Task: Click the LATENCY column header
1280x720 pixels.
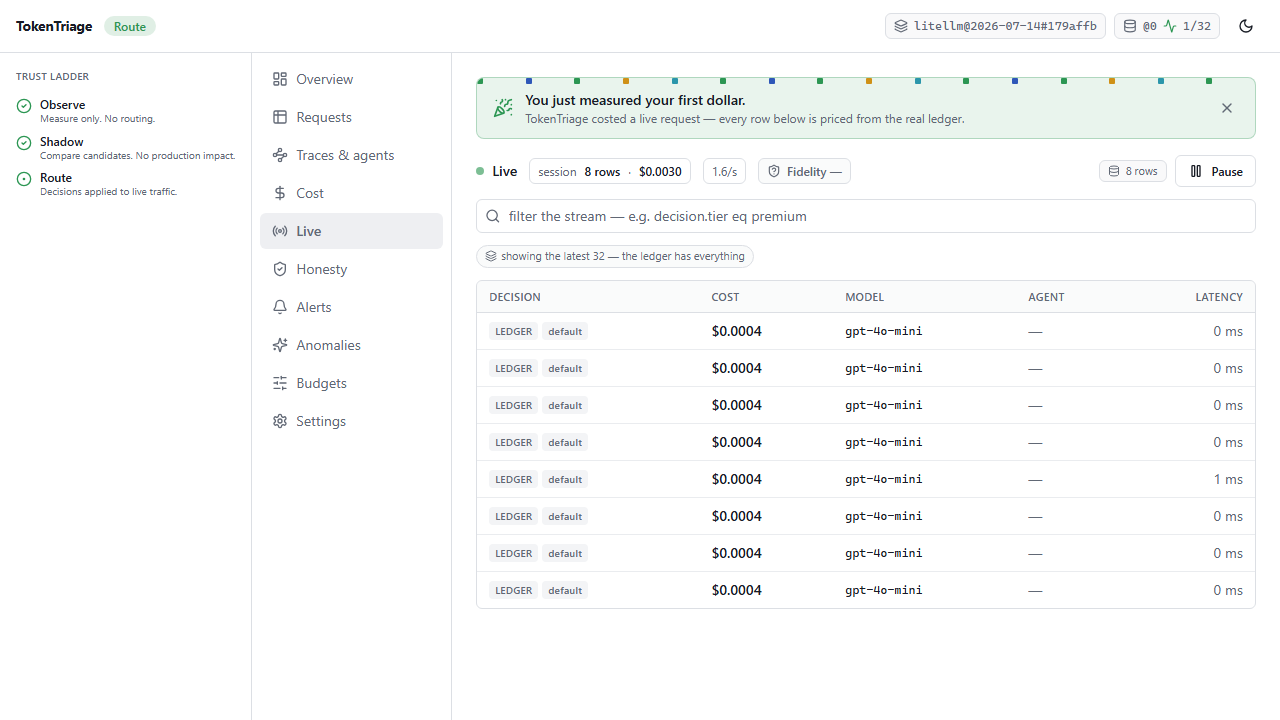Action: (x=1219, y=297)
